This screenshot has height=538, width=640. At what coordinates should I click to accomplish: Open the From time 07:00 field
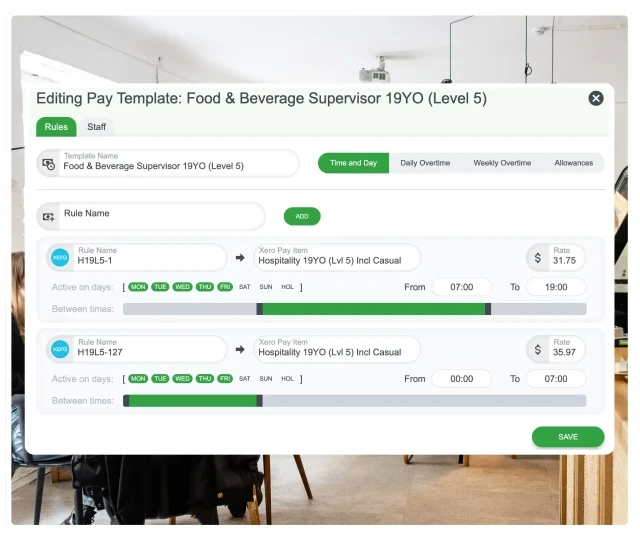point(461,287)
